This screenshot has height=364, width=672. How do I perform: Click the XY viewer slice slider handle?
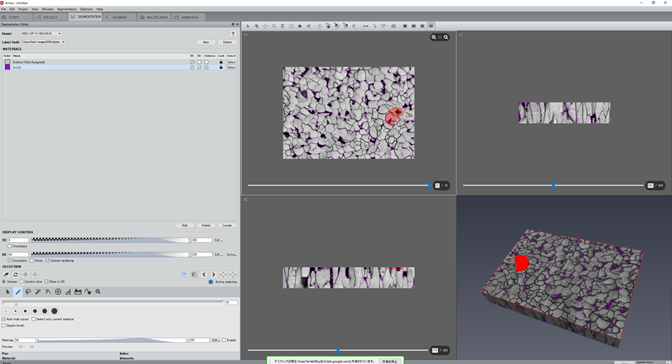click(x=429, y=185)
